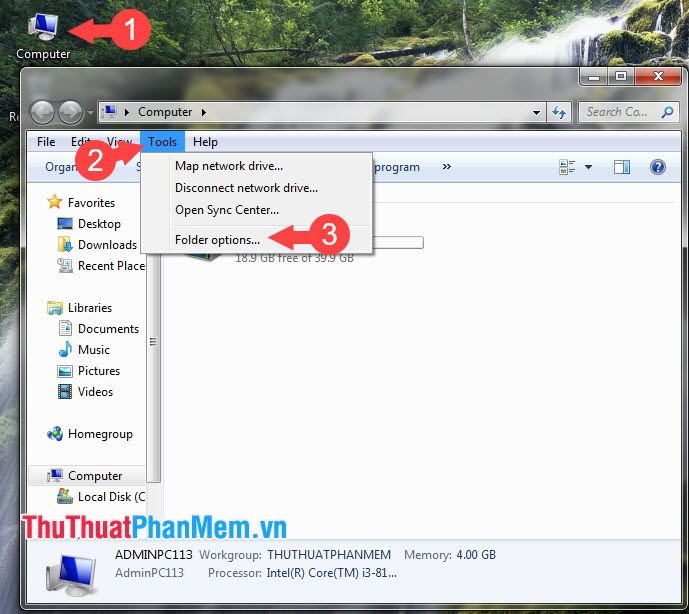The height and width of the screenshot is (614, 689).
Task: Click the search magnifier icon
Action: coord(667,112)
